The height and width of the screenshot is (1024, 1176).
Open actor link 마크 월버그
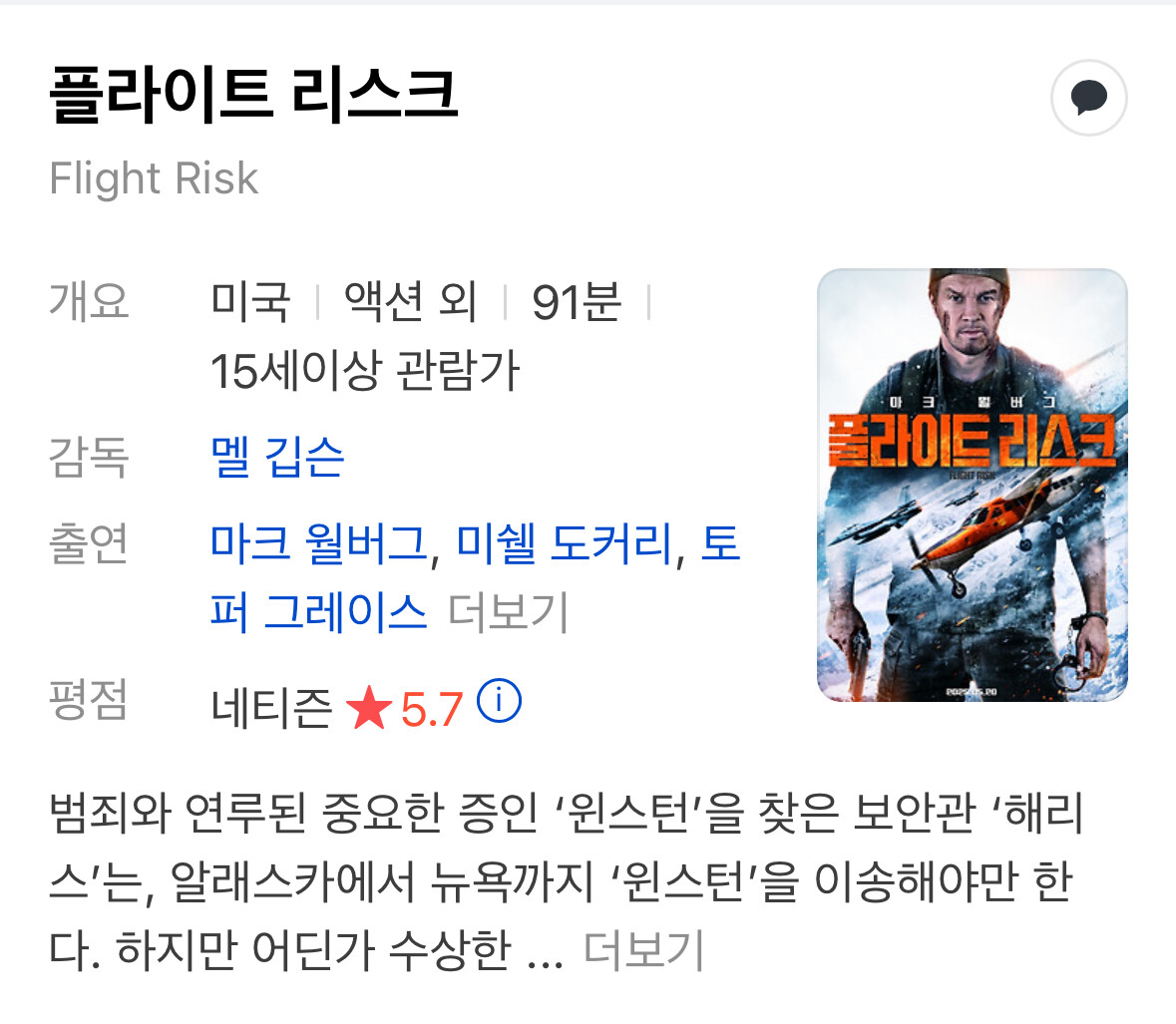320,543
